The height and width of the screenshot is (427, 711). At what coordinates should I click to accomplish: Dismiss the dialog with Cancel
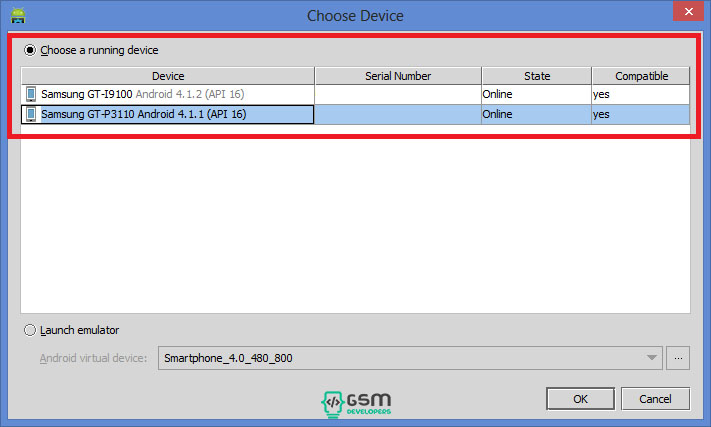point(655,399)
